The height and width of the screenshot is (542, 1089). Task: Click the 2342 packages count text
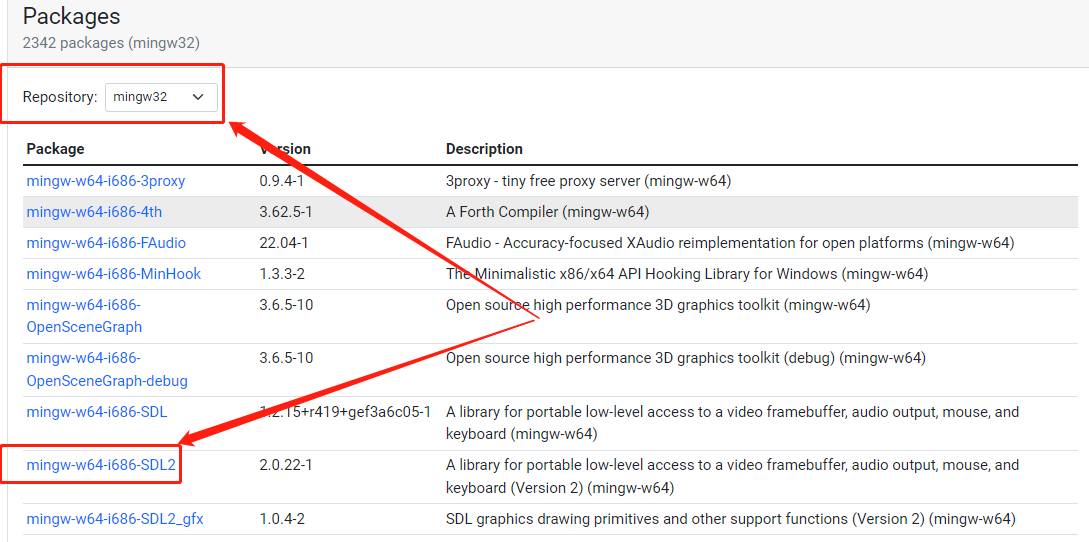110,43
